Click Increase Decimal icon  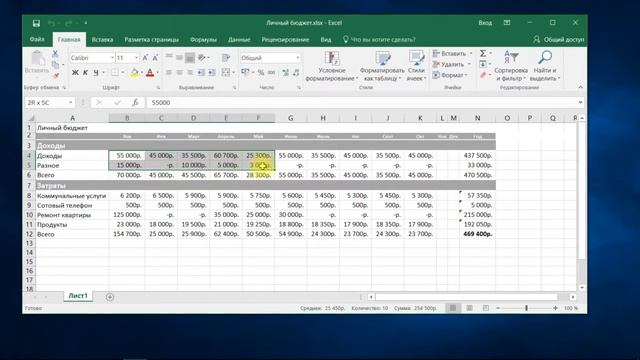[x=285, y=73]
